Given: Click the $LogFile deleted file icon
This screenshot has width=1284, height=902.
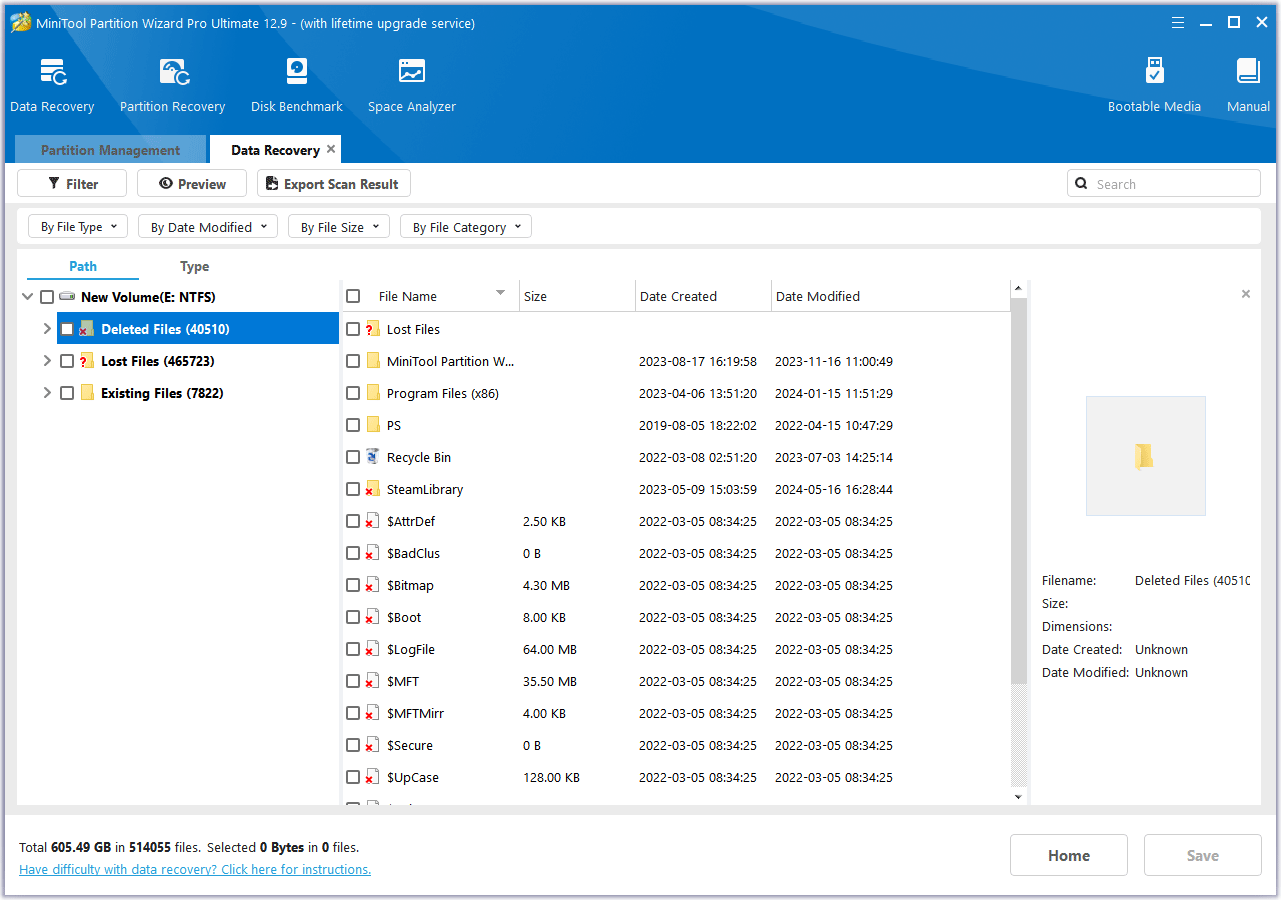Looking at the screenshot, I should pyautogui.click(x=372, y=649).
